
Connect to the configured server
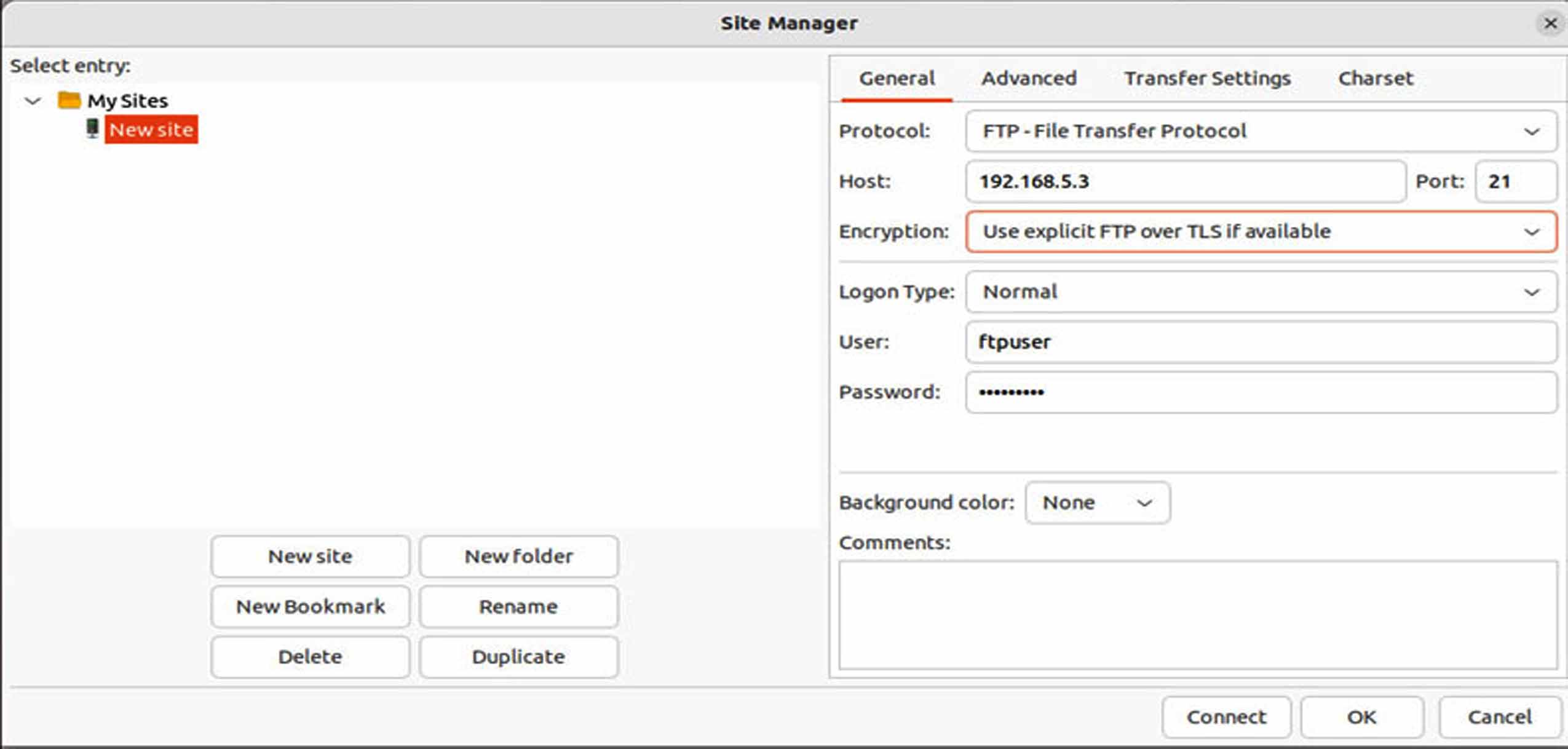(x=1225, y=716)
